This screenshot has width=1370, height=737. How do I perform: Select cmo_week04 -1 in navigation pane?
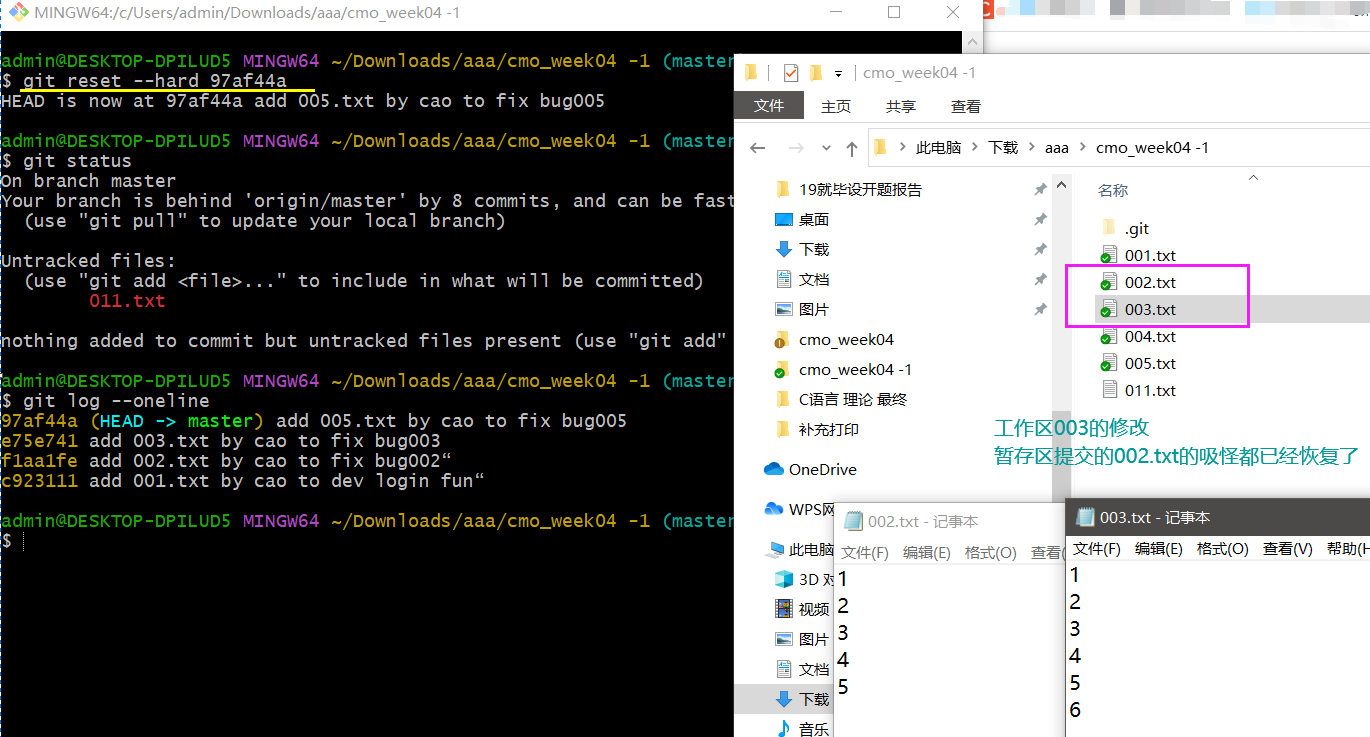pyautogui.click(x=855, y=369)
